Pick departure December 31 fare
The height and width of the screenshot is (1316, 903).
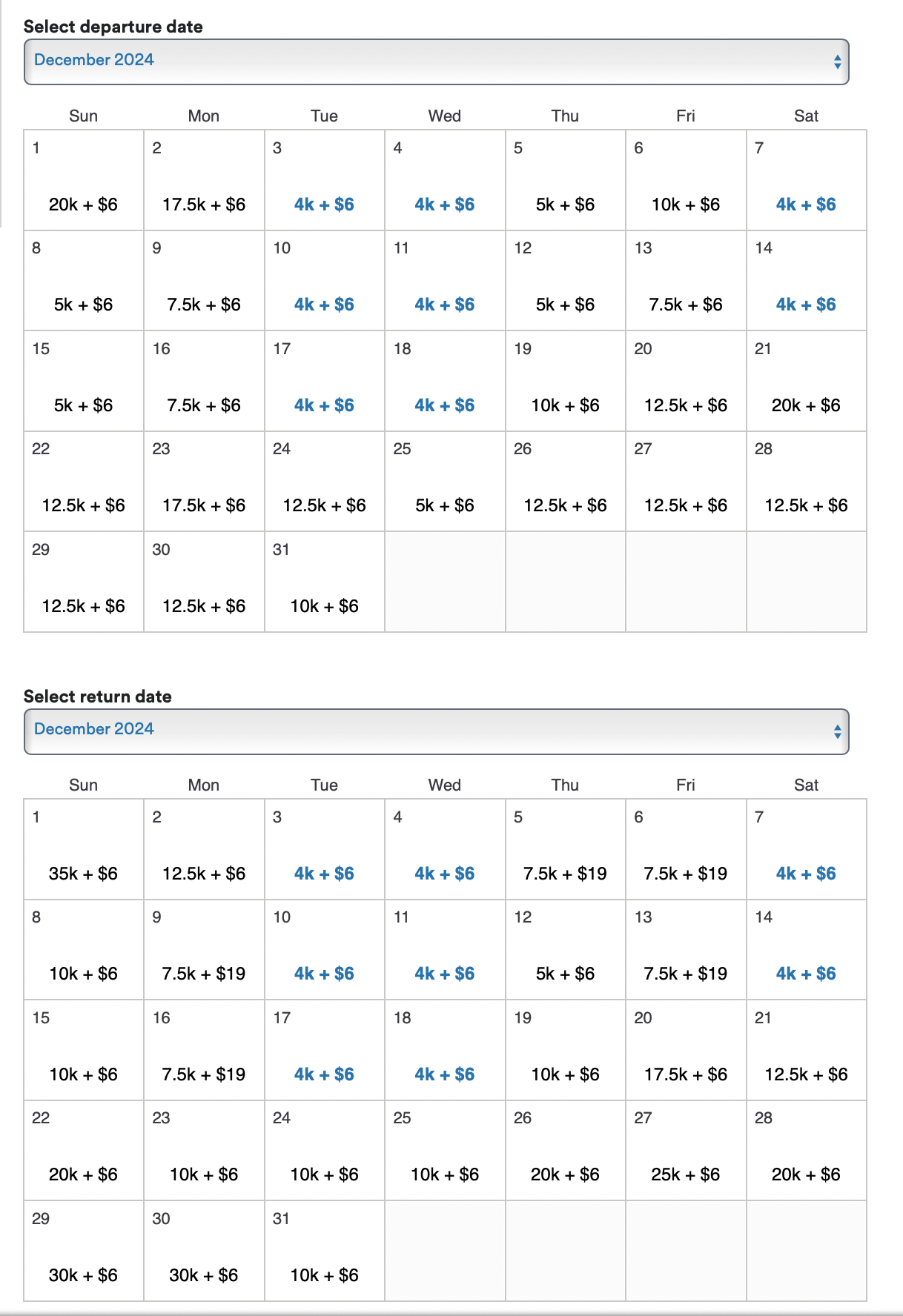coord(324,606)
